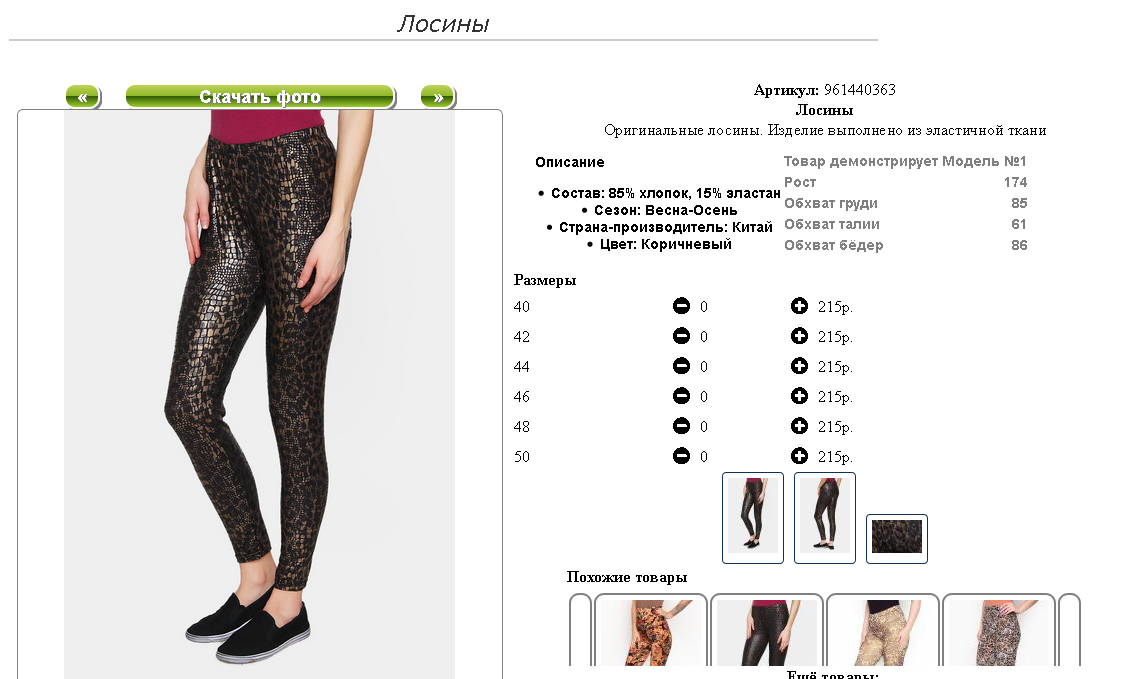1129x679 pixels.
Task: Increase quantity for size 42
Action: 799,336
